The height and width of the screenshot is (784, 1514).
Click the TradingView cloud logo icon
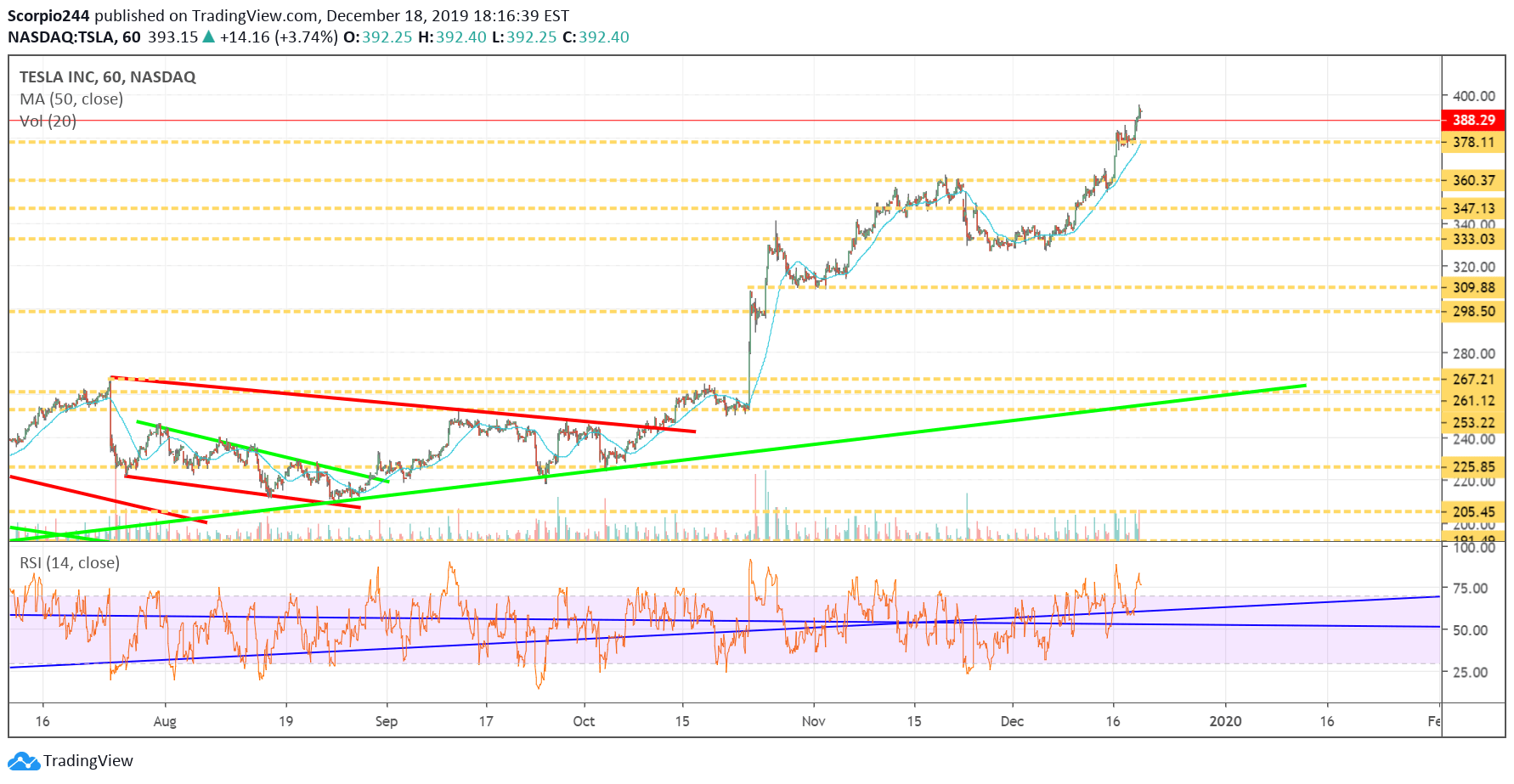pos(23,761)
